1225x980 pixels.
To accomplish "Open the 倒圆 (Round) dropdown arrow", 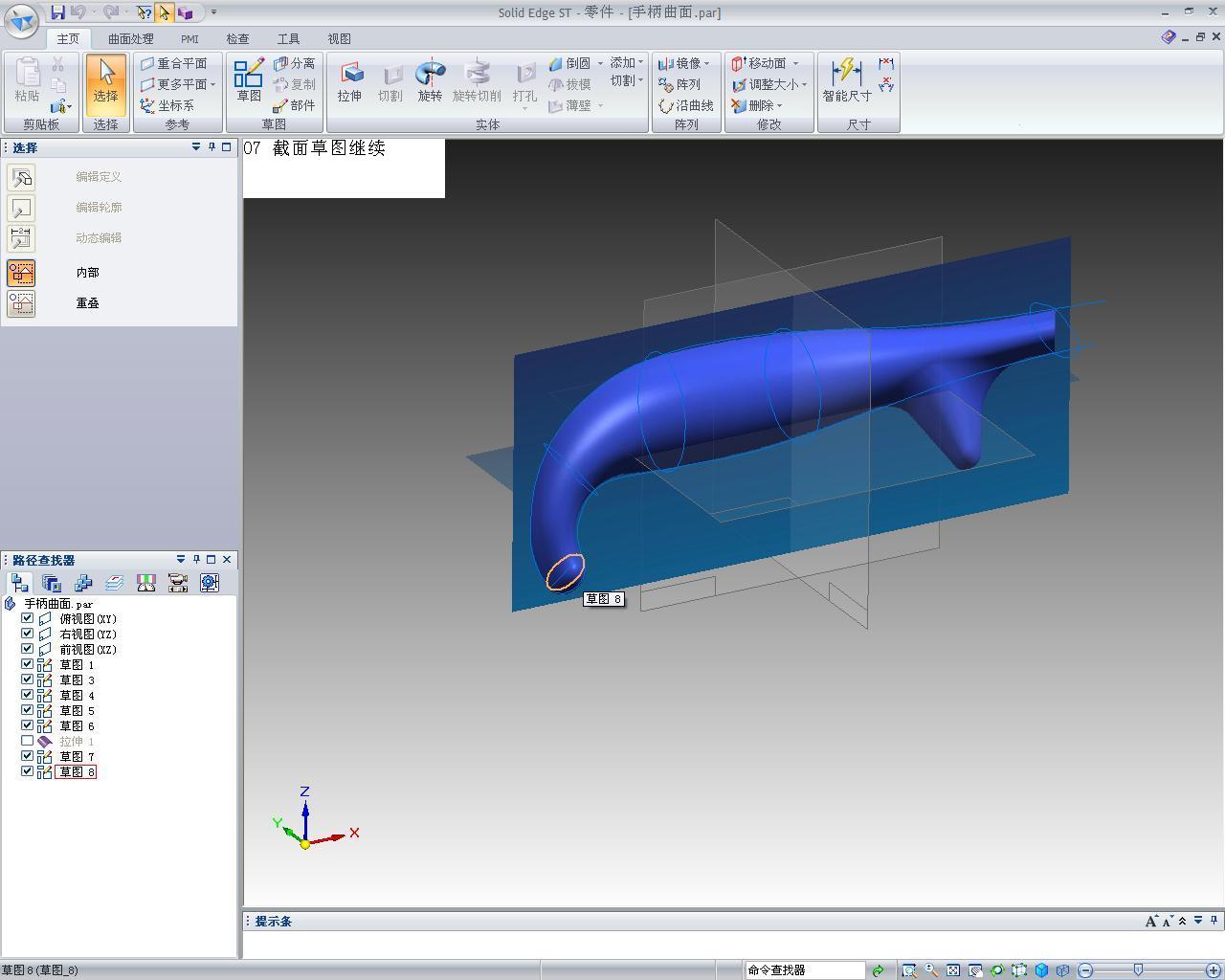I will point(600,63).
